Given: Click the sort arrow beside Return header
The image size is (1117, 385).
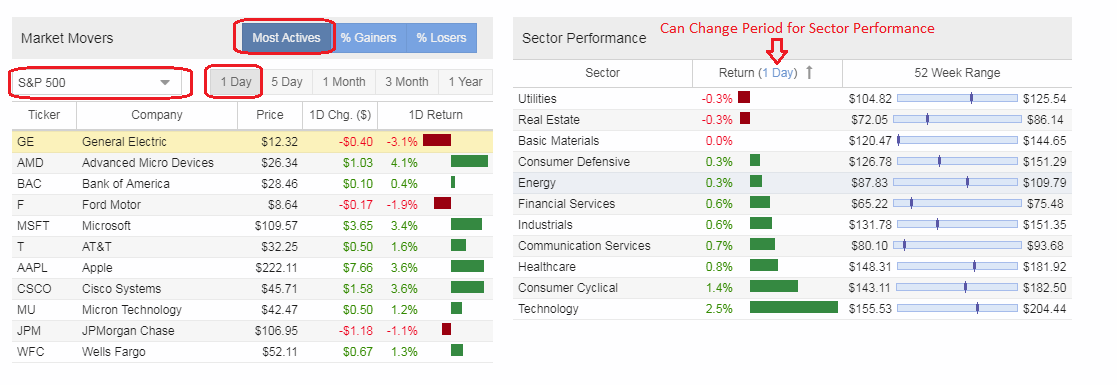Looking at the screenshot, I should [x=809, y=73].
